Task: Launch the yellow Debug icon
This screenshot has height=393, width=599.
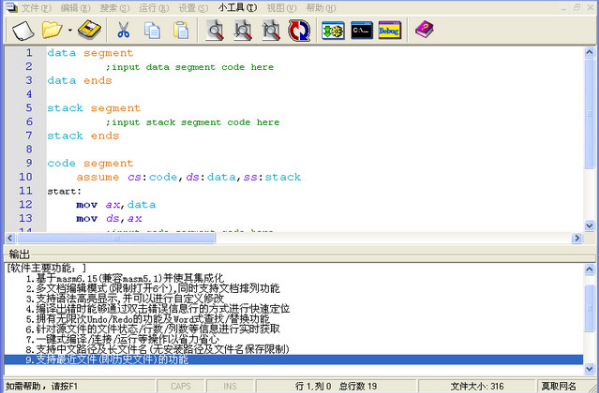Action: 390,30
